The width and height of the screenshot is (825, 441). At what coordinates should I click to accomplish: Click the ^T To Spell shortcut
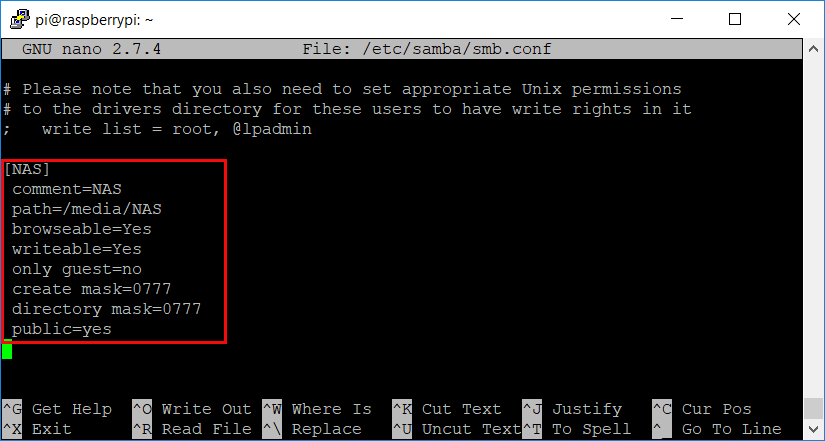(x=577, y=429)
